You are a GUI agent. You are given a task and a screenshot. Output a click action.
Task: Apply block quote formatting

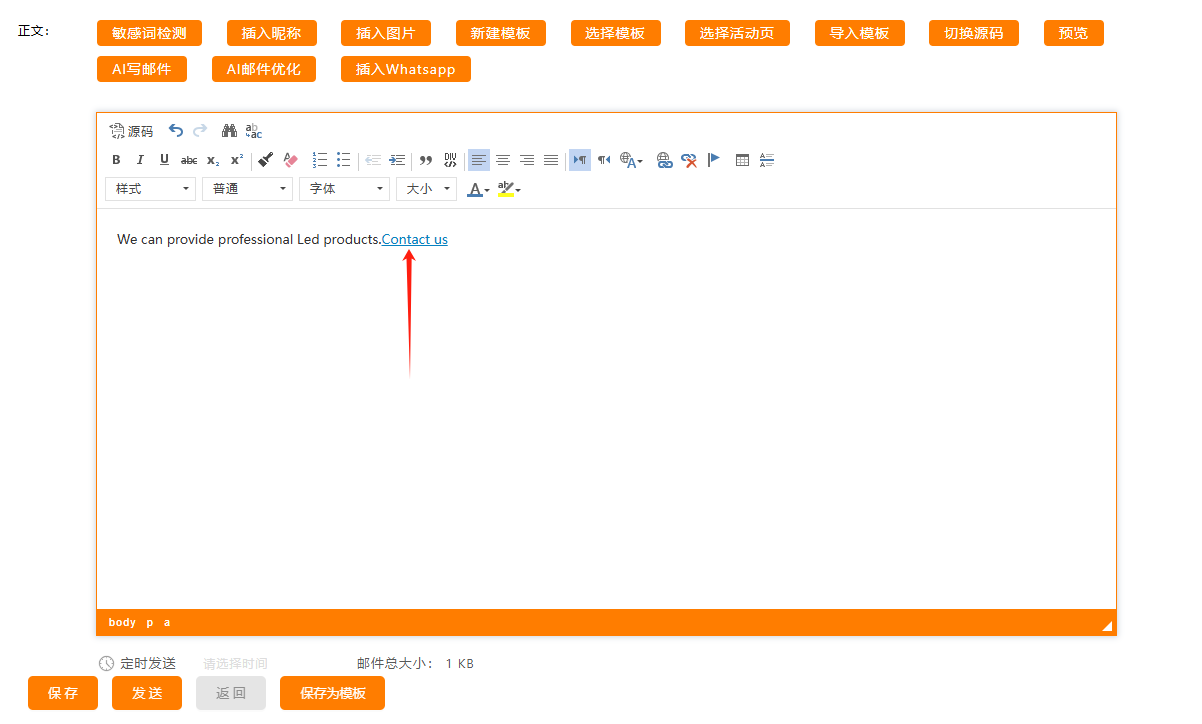click(x=426, y=160)
